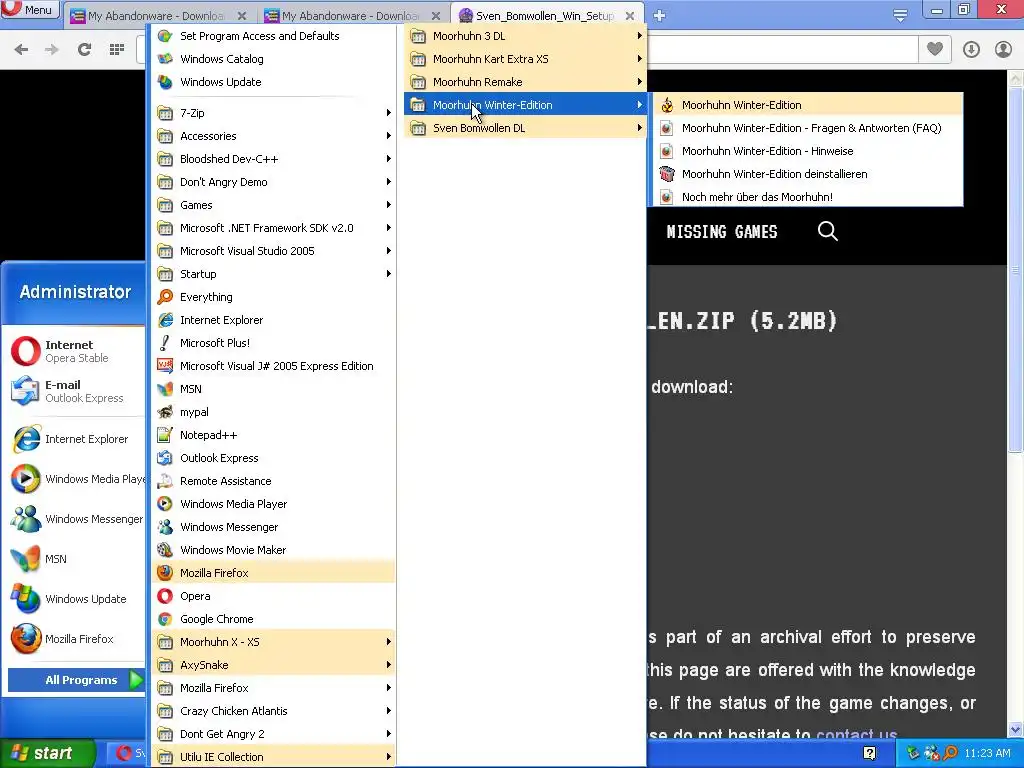The image size is (1024, 768).
Task: Click Windows Update icon in All Programs list
Action: pyautogui.click(x=165, y=82)
